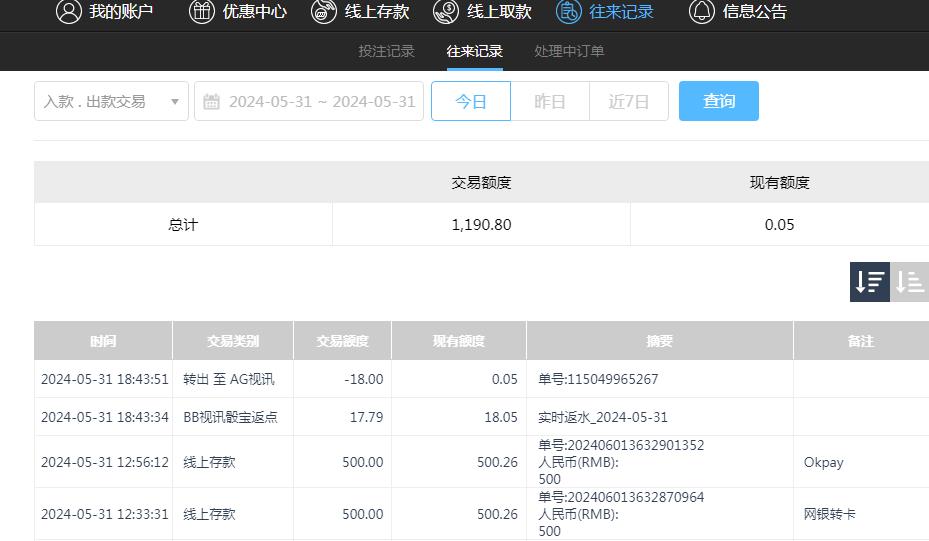Image resolution: width=929 pixels, height=541 pixels.
Task: Click summary balance 0.05 in 总计 row
Action: click(x=779, y=225)
